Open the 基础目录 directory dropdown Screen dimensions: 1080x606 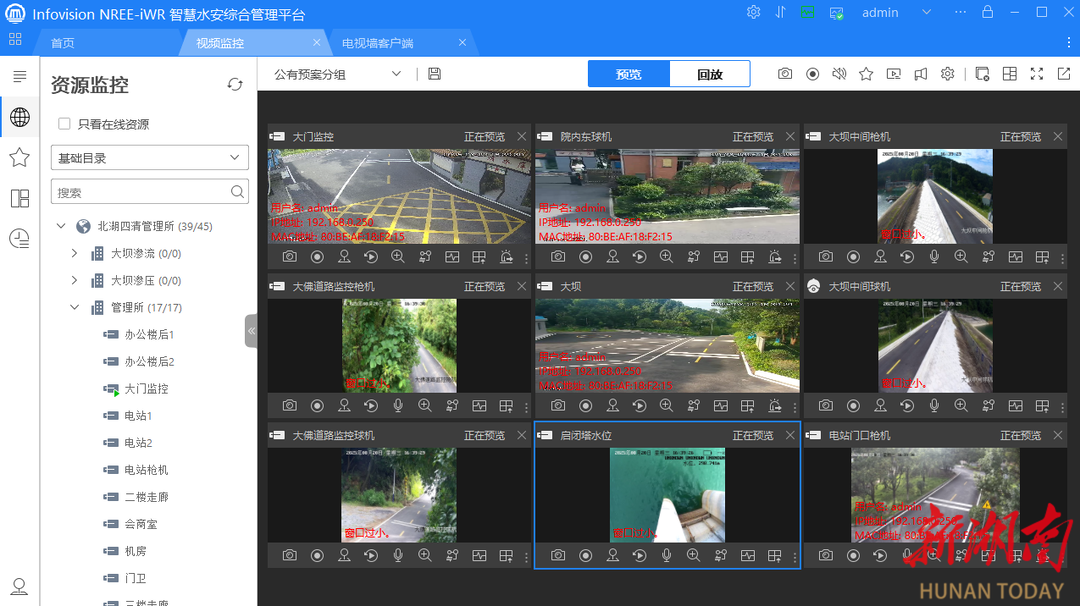pos(149,157)
